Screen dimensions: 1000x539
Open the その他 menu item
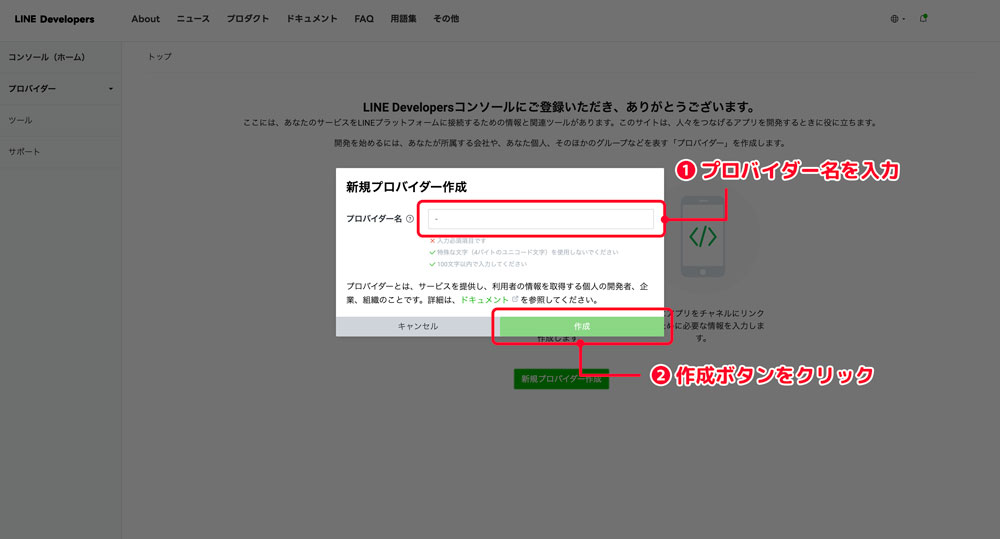[446, 19]
